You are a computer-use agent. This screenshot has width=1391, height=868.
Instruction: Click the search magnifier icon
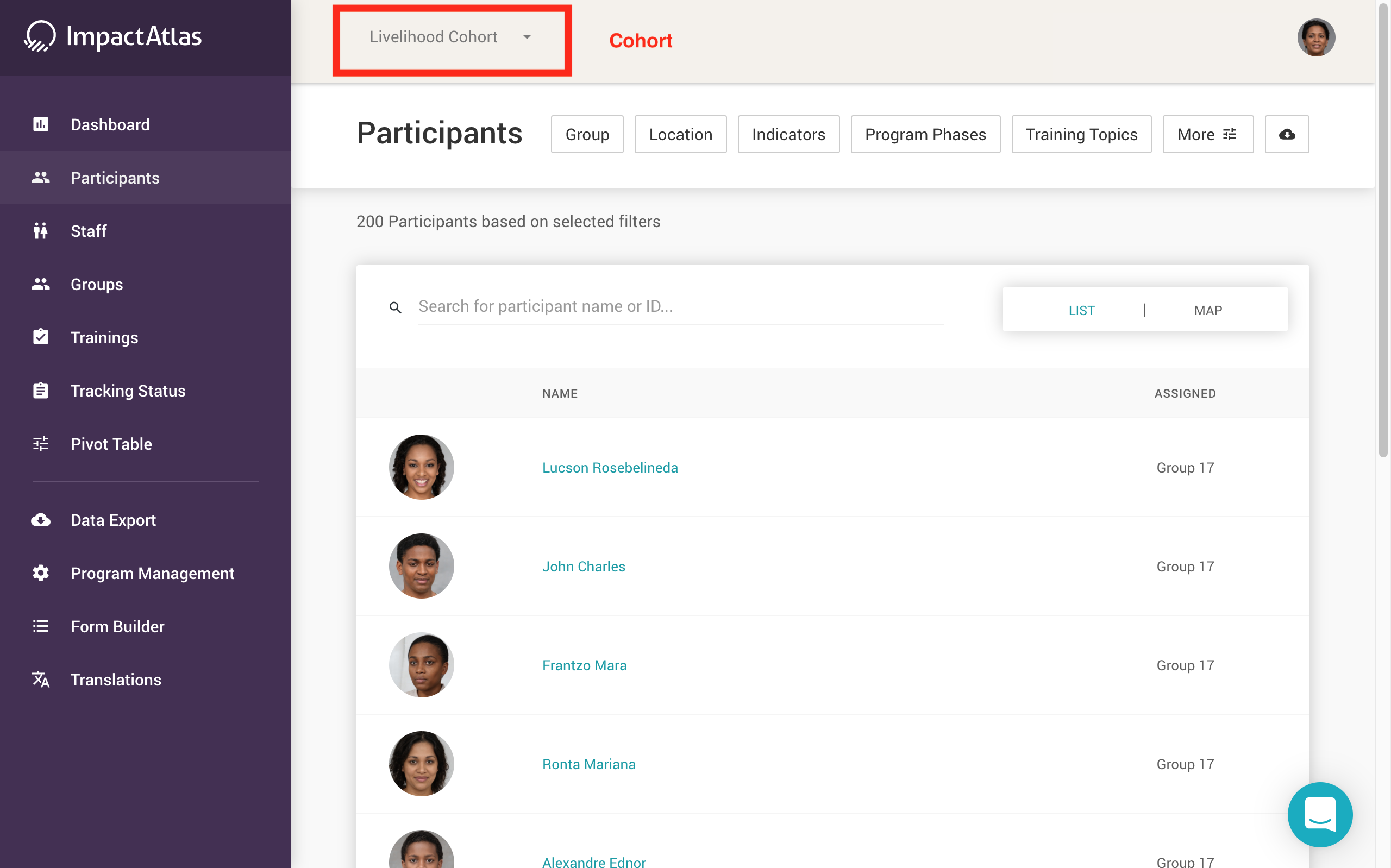click(395, 307)
